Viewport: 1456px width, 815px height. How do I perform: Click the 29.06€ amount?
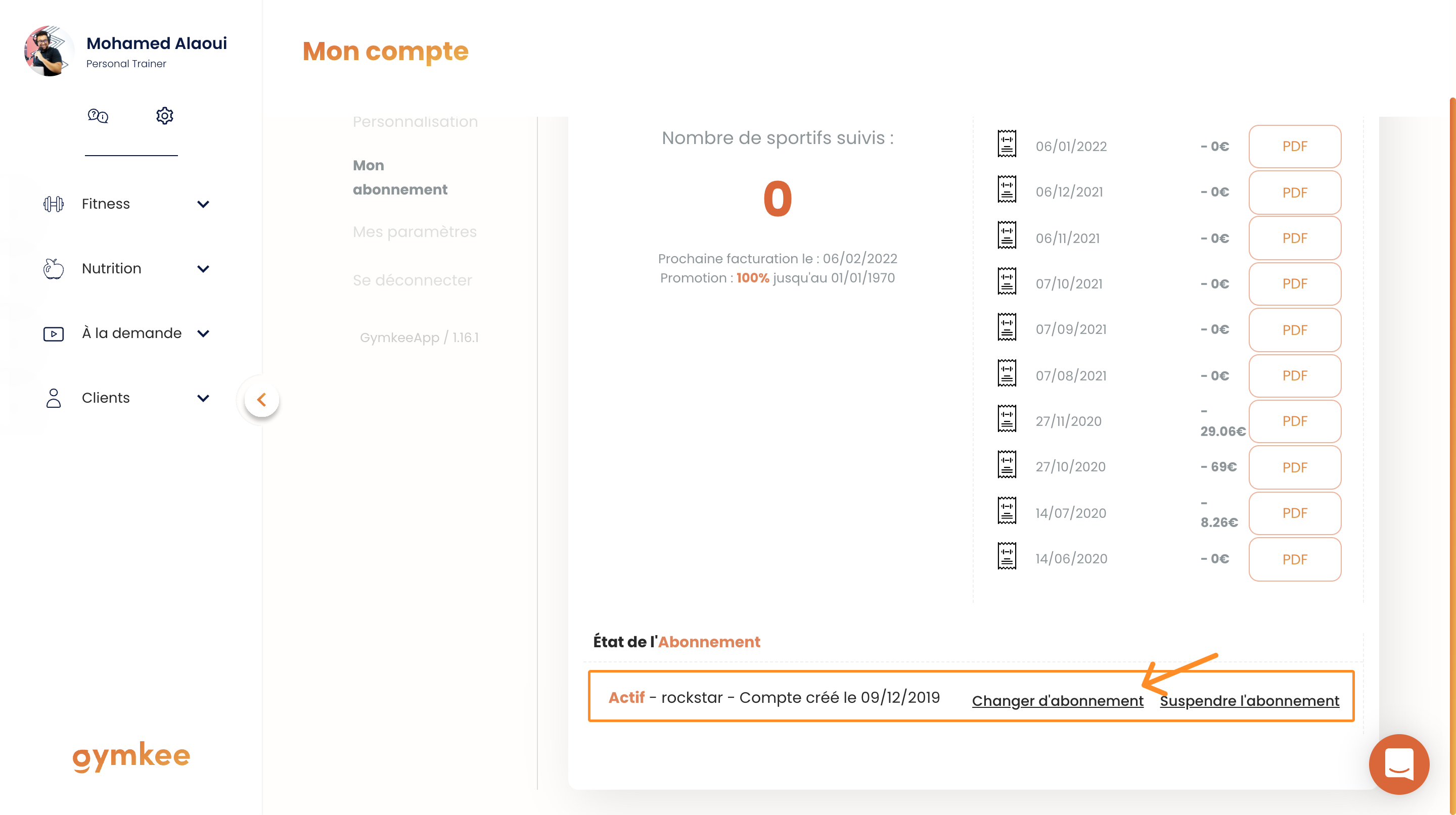click(1222, 432)
